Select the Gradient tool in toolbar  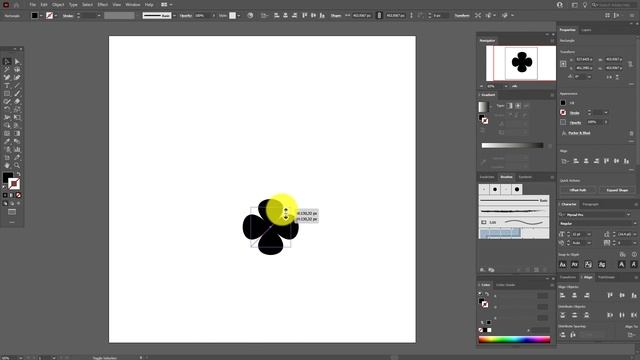(x=17, y=133)
